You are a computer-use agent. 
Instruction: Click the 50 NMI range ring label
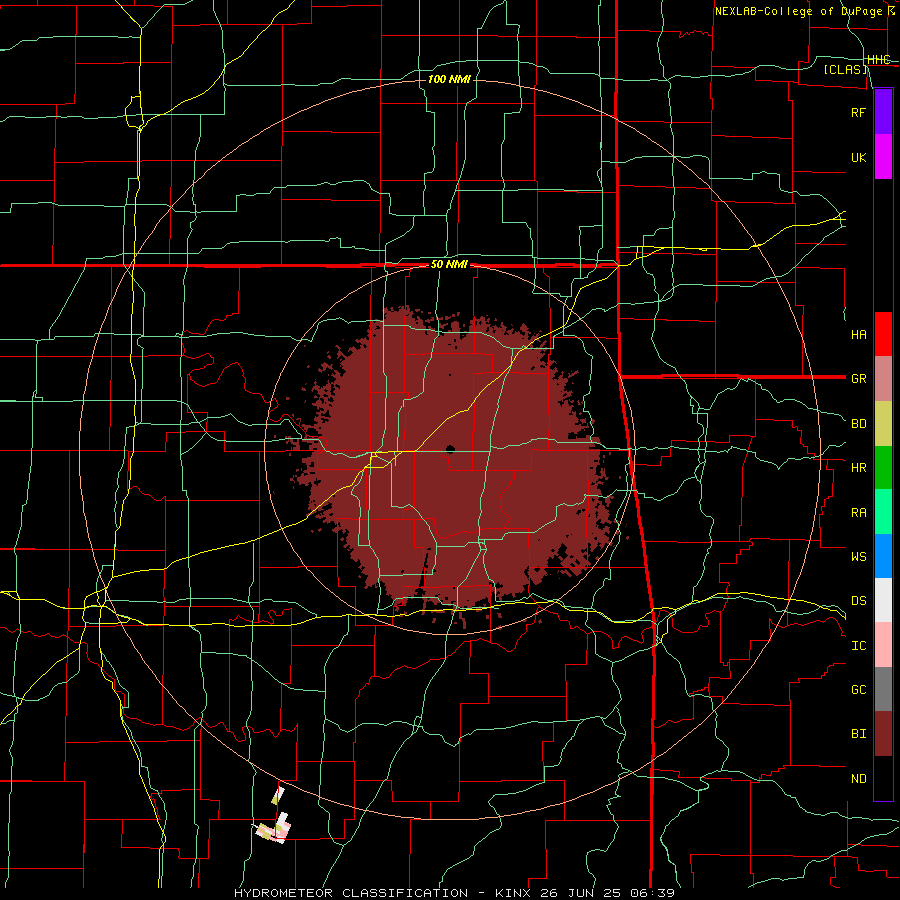[x=449, y=264]
